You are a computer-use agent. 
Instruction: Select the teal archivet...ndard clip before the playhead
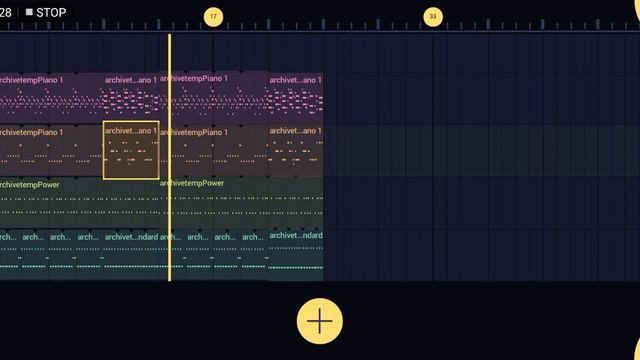(x=131, y=255)
